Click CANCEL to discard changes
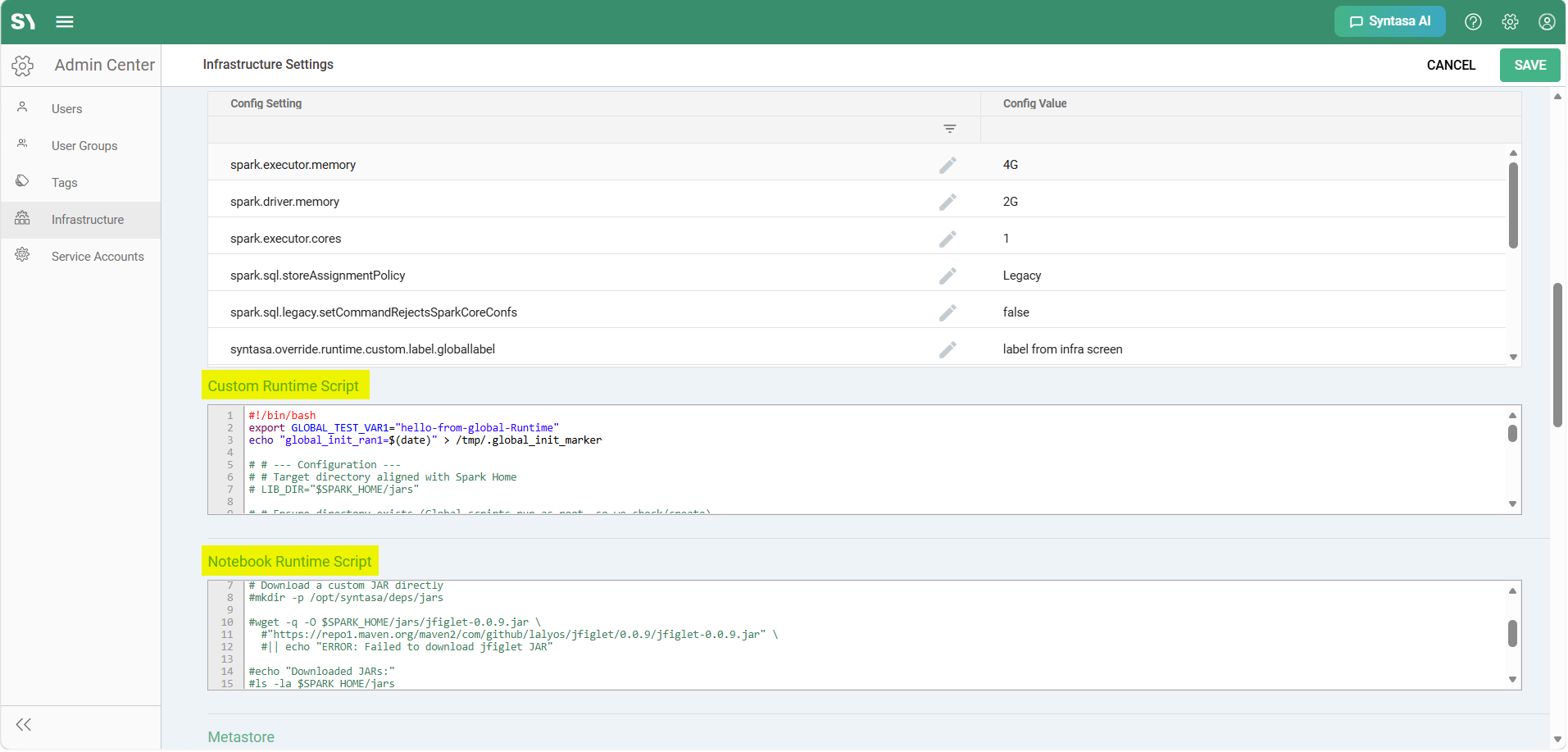1568x752 pixels. pos(1451,65)
